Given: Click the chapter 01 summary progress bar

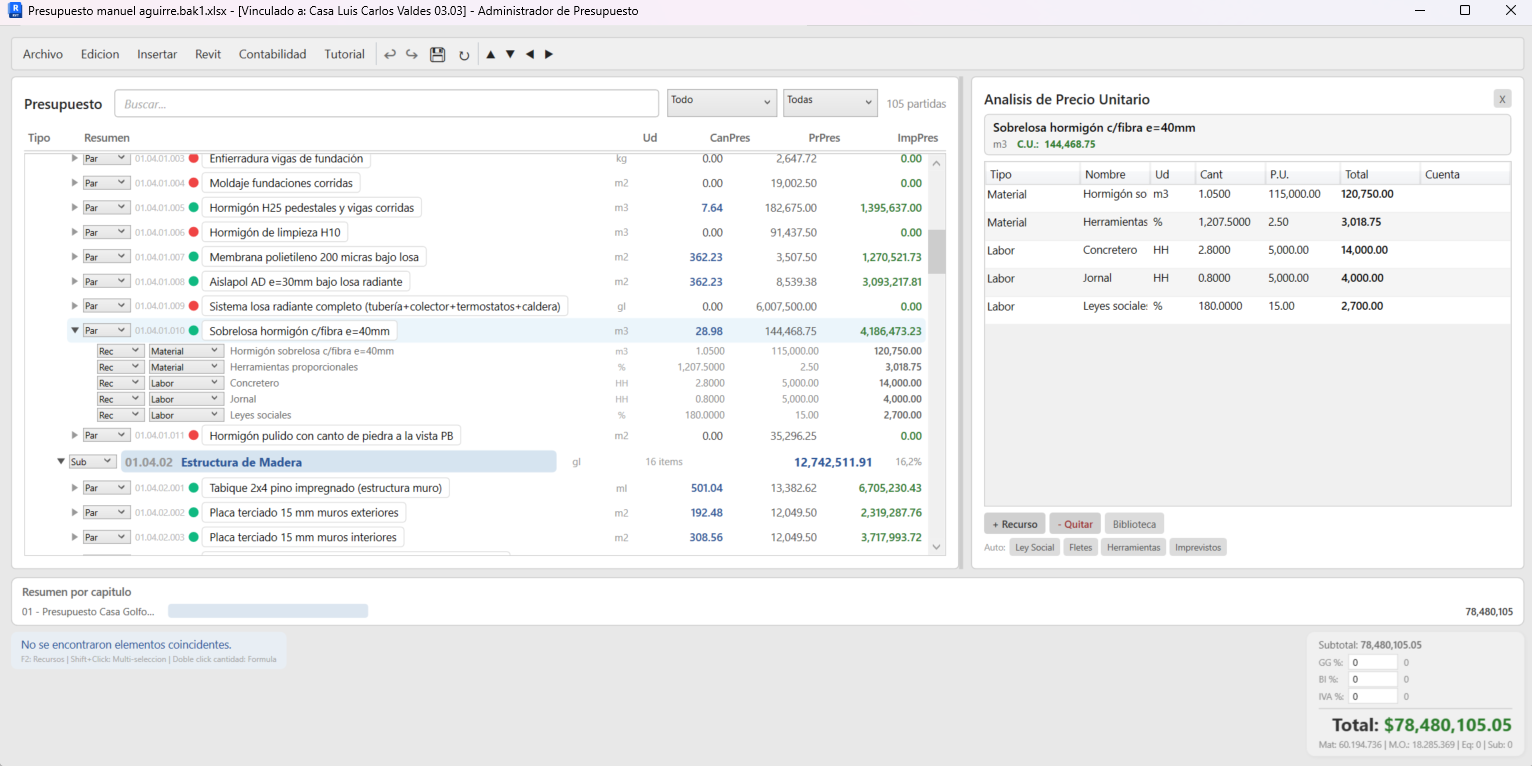Looking at the screenshot, I should coord(268,611).
